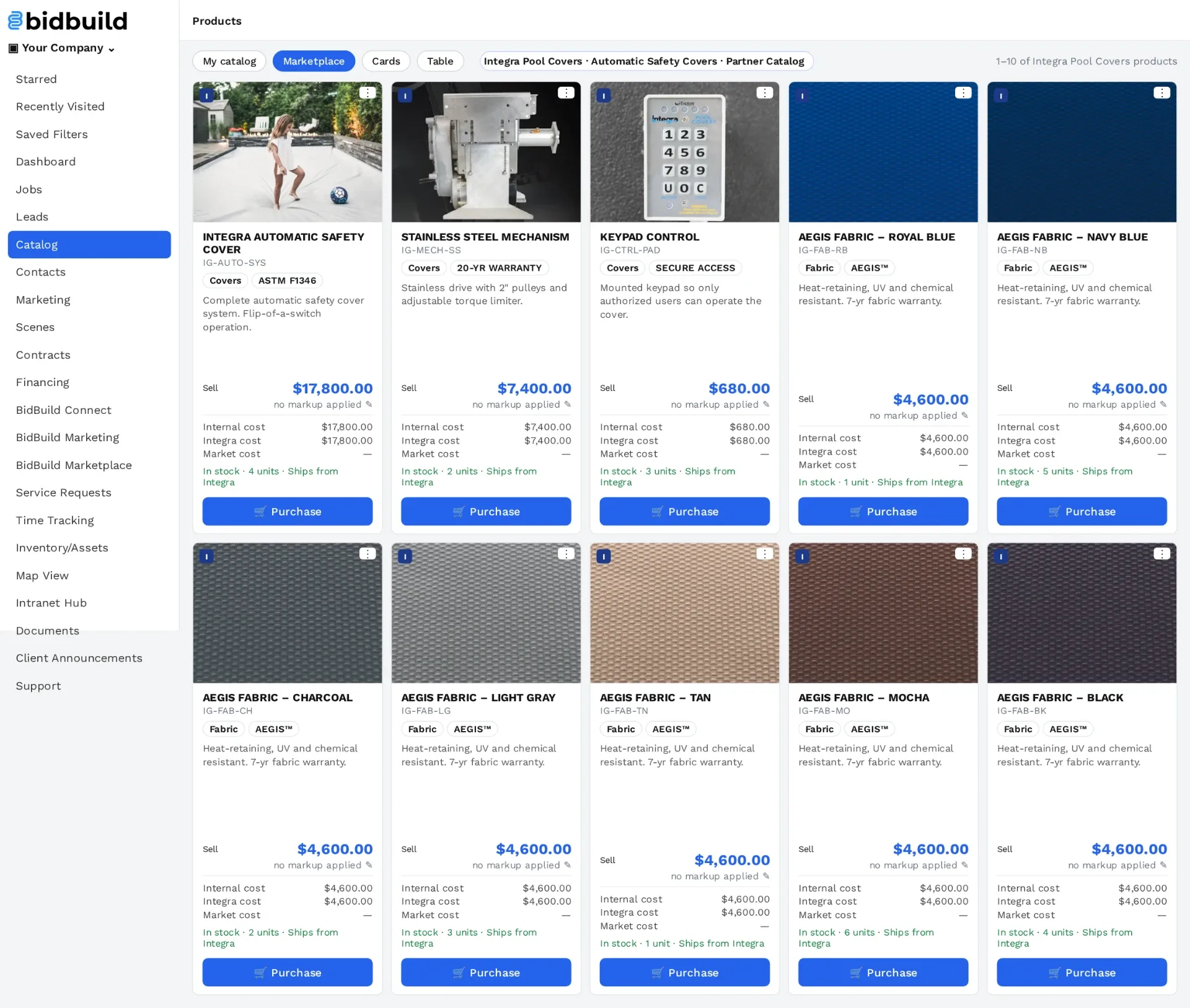Switch to Table view
The width and height of the screenshot is (1190, 1008).
[x=440, y=61]
